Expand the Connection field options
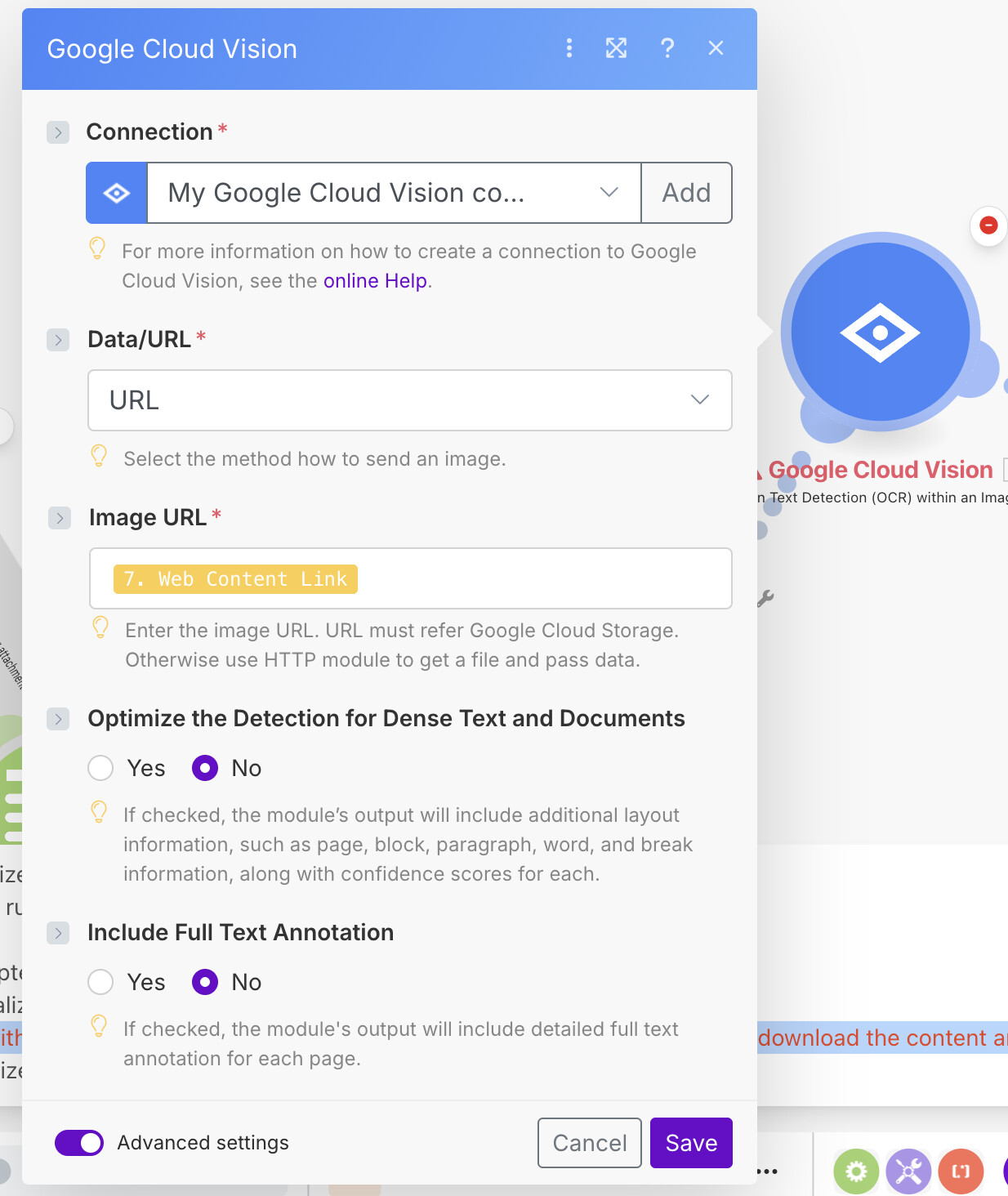Screen dimensions: 1008x1196 point(58,132)
